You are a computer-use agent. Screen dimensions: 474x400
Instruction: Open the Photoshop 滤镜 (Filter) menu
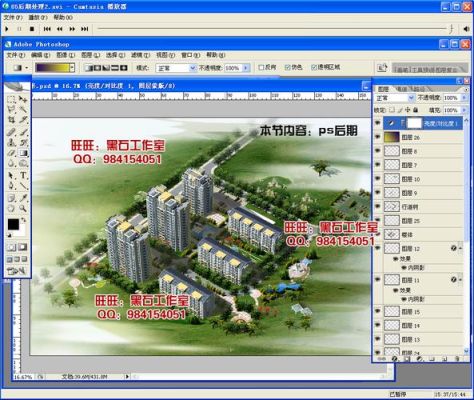(x=140, y=55)
